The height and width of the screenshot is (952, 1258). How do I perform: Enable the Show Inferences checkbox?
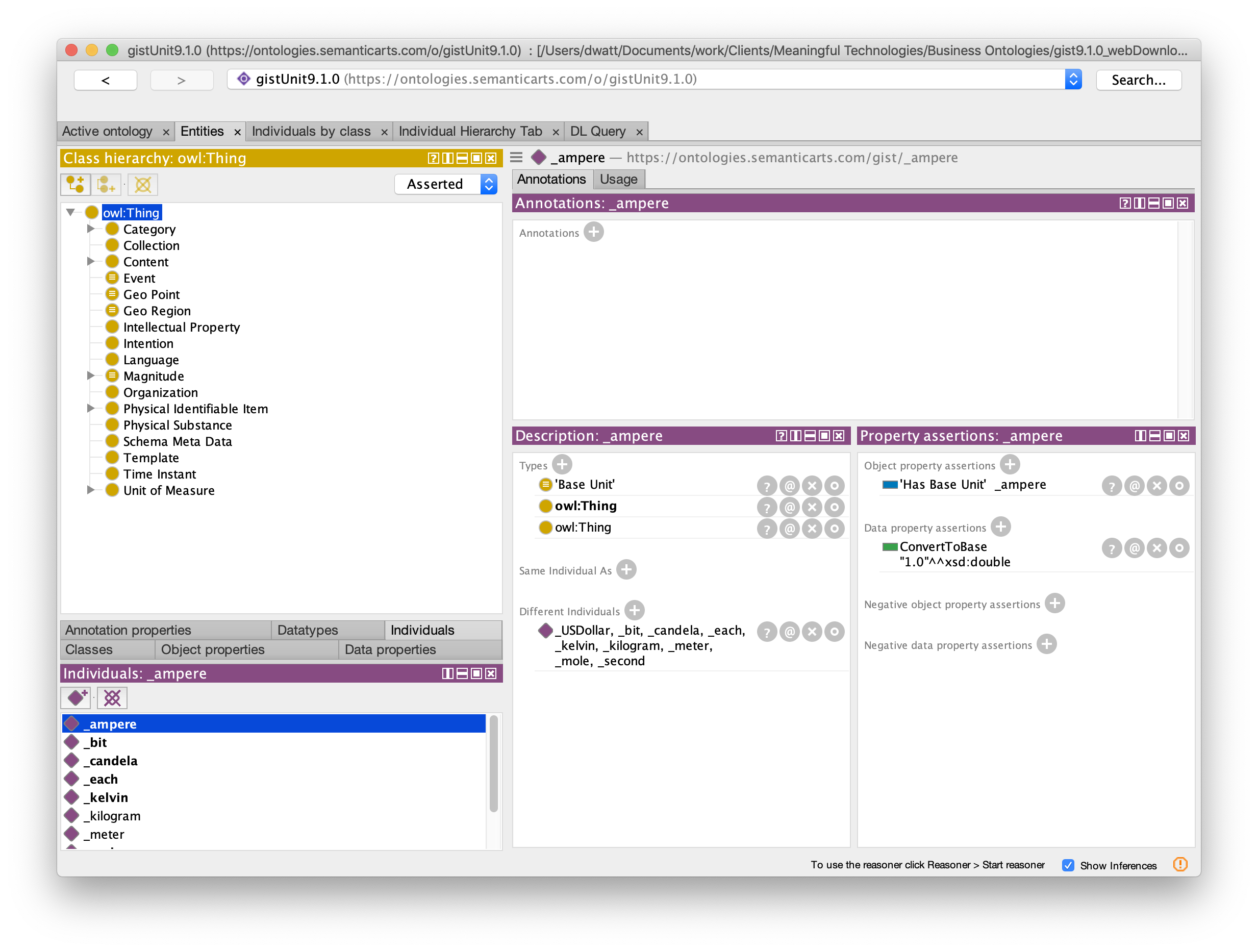(1068, 865)
